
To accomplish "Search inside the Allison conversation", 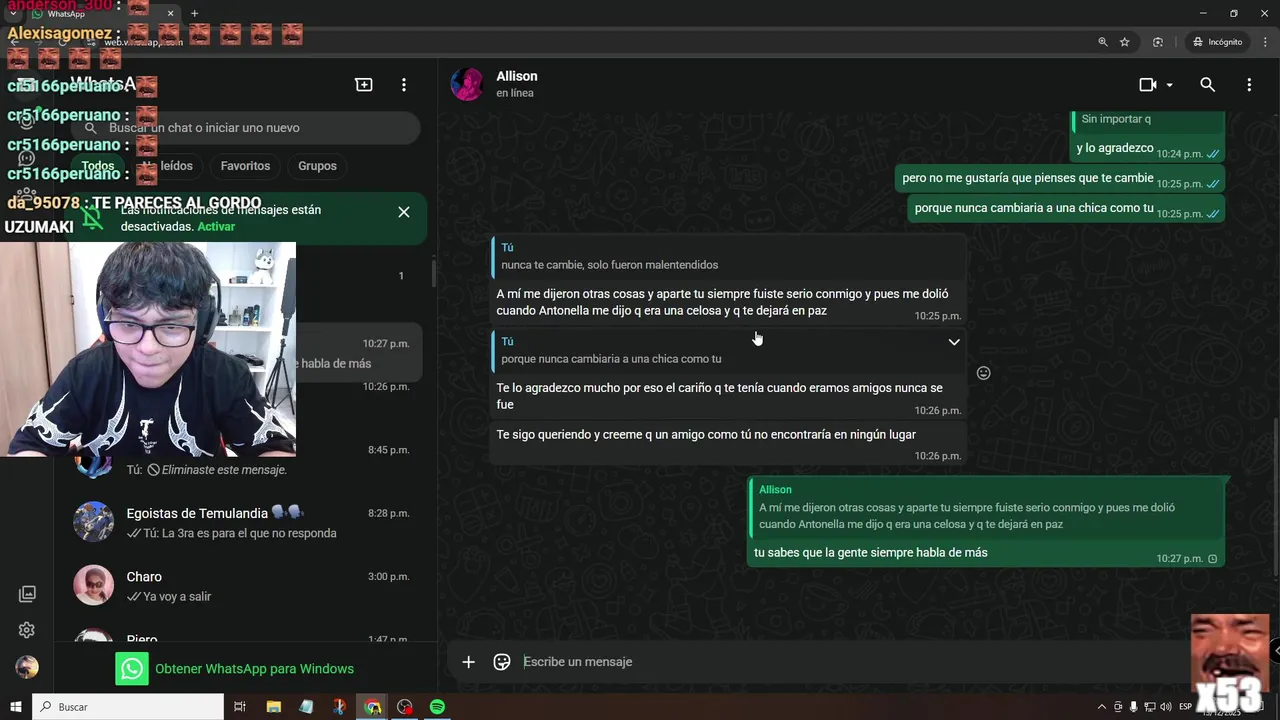I will (x=1208, y=85).
